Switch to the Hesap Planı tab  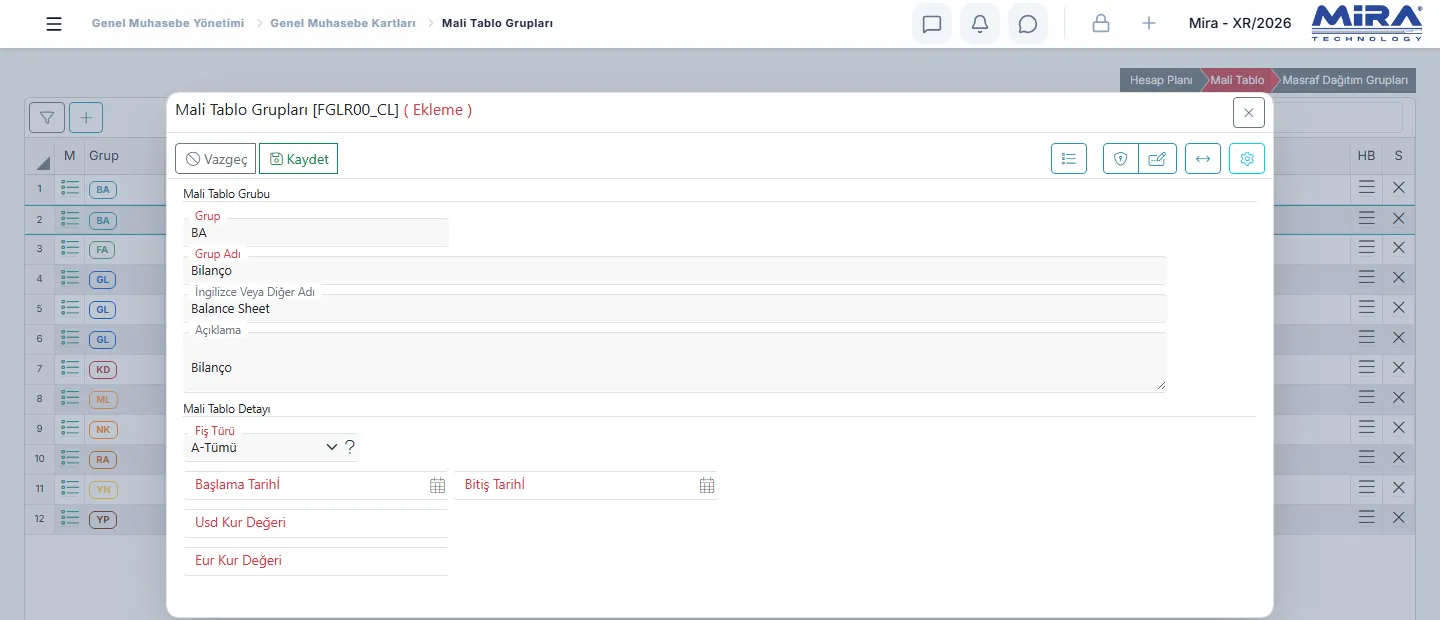point(1161,80)
